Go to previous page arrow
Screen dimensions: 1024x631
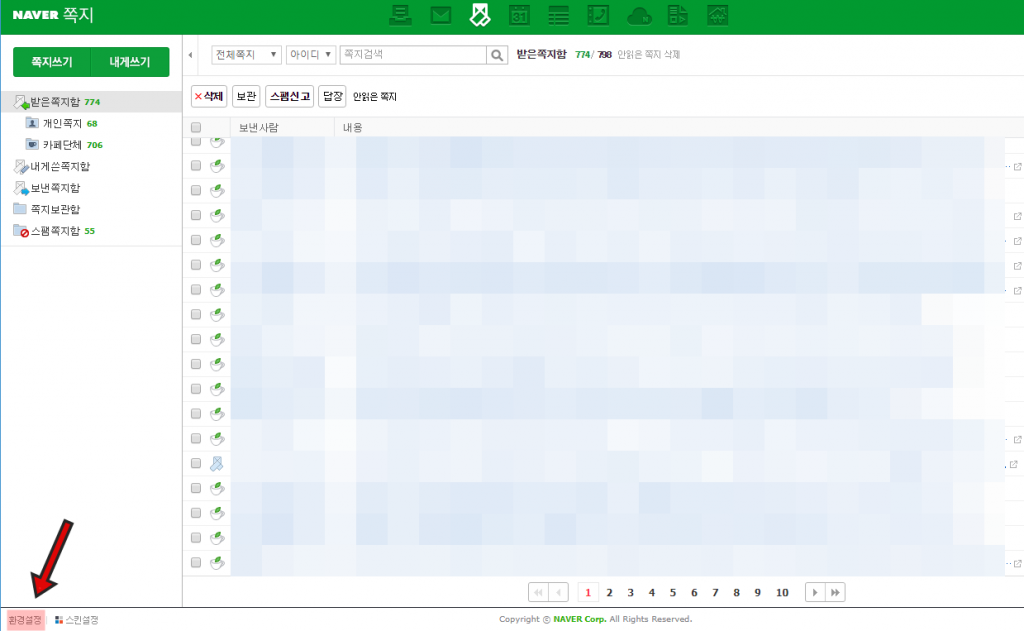click(558, 592)
